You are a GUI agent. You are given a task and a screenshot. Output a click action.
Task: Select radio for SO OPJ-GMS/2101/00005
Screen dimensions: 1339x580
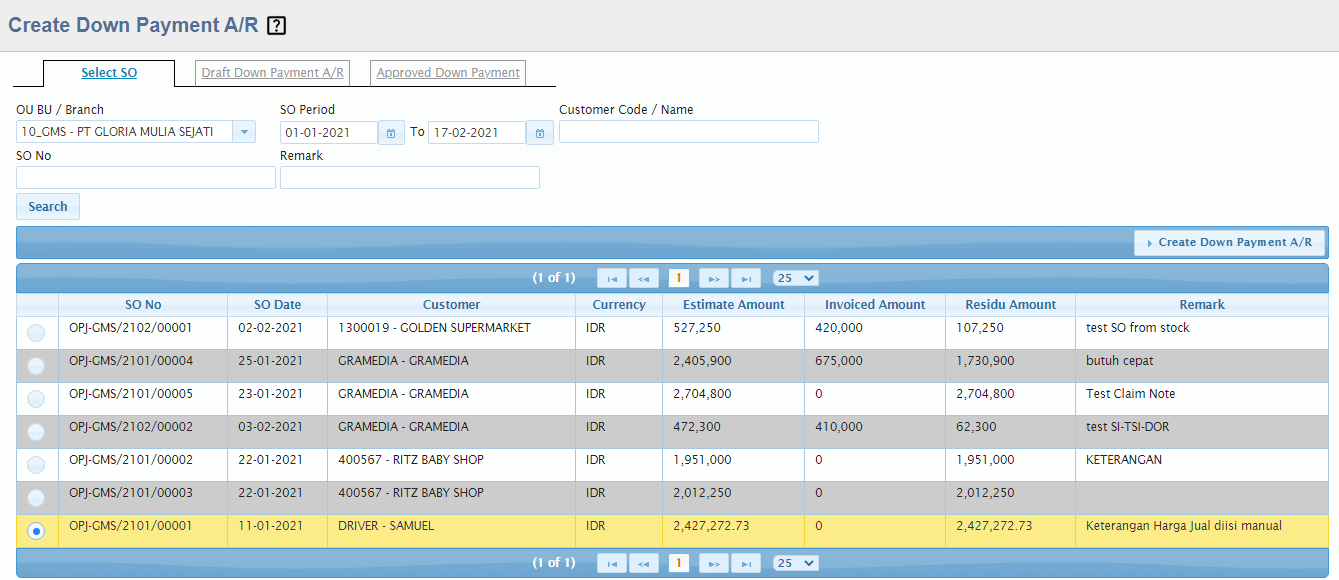coord(36,399)
